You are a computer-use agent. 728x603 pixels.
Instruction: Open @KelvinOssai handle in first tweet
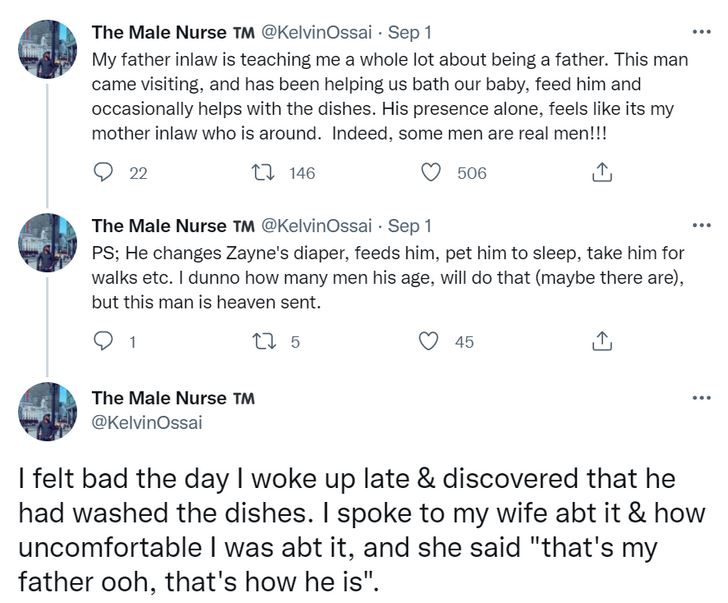[317, 32]
